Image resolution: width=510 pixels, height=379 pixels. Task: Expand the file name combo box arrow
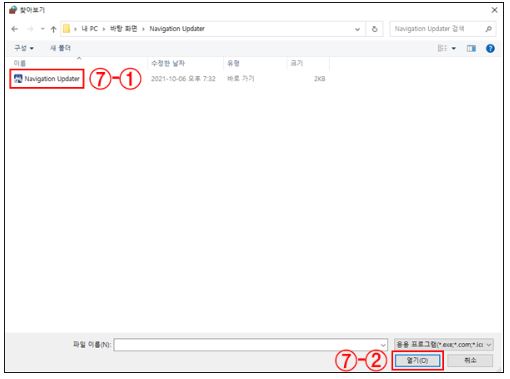[383, 345]
